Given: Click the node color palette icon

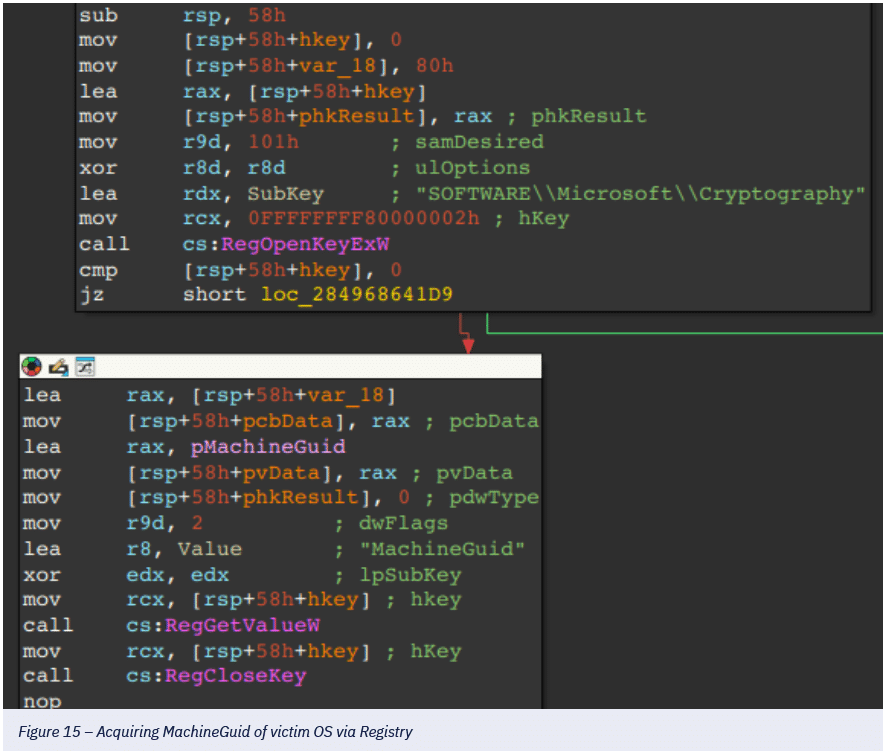Looking at the screenshot, I should tap(33, 367).
